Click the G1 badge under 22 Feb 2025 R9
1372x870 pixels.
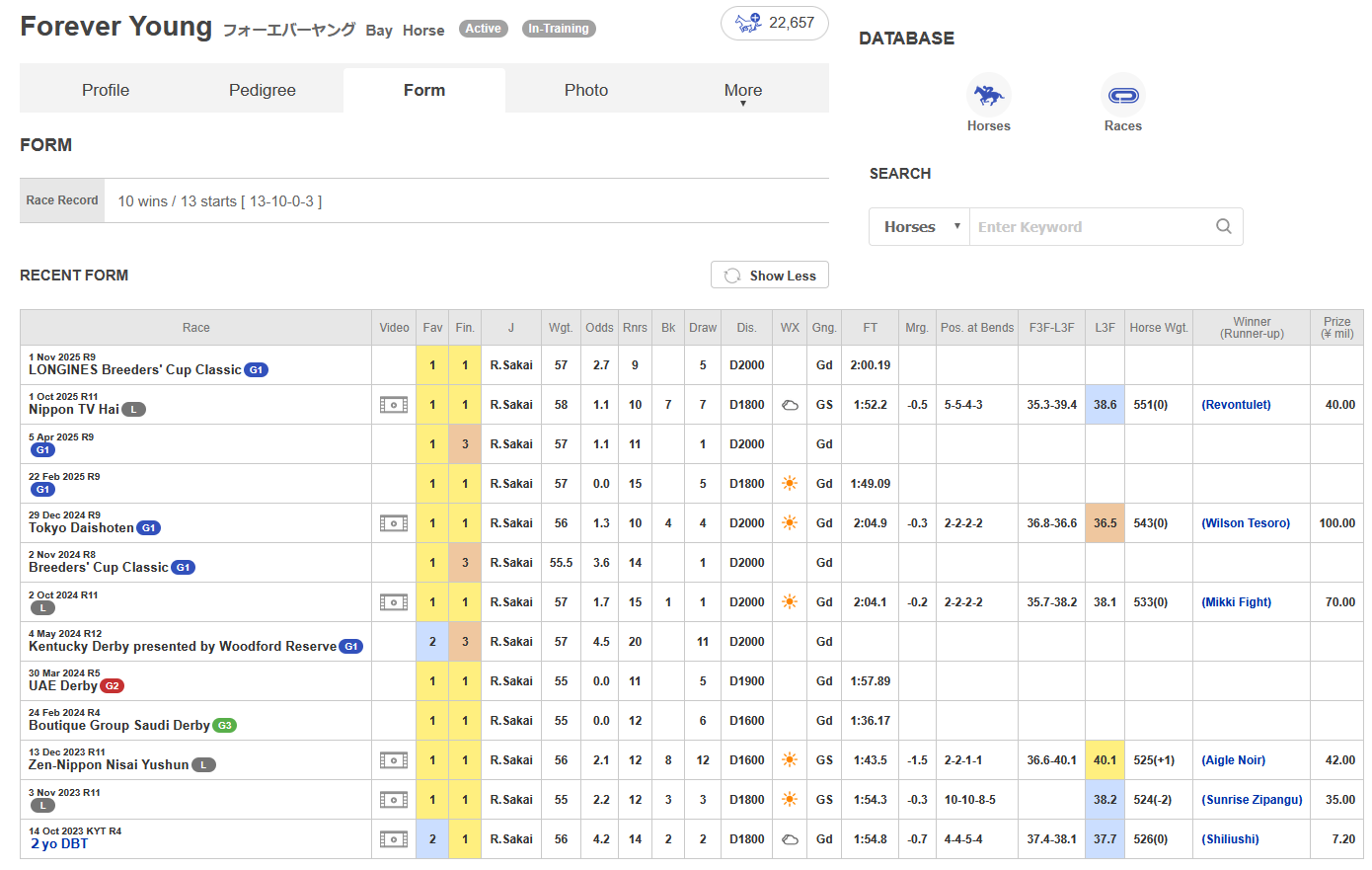coord(42,490)
